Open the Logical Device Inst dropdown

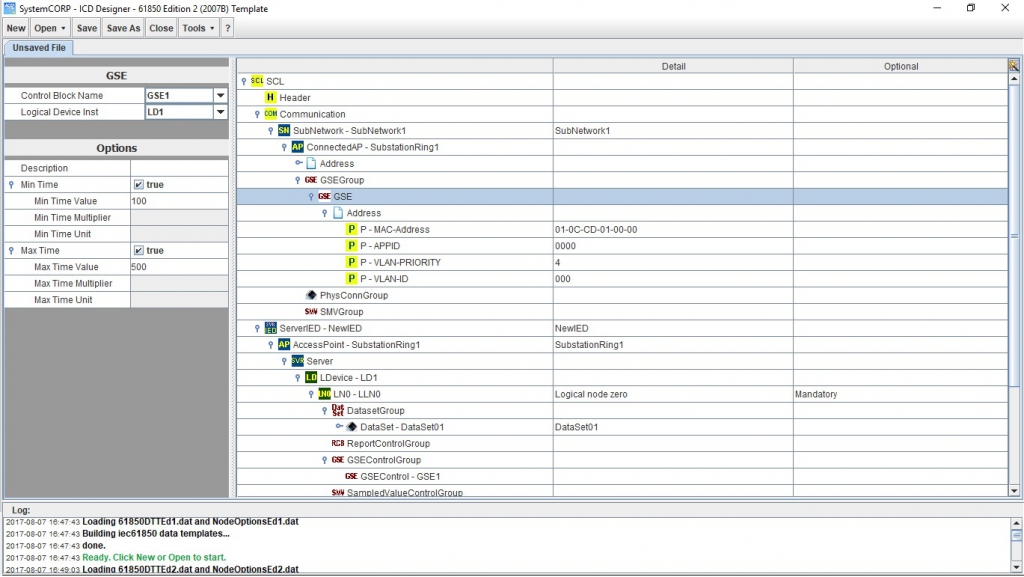221,112
